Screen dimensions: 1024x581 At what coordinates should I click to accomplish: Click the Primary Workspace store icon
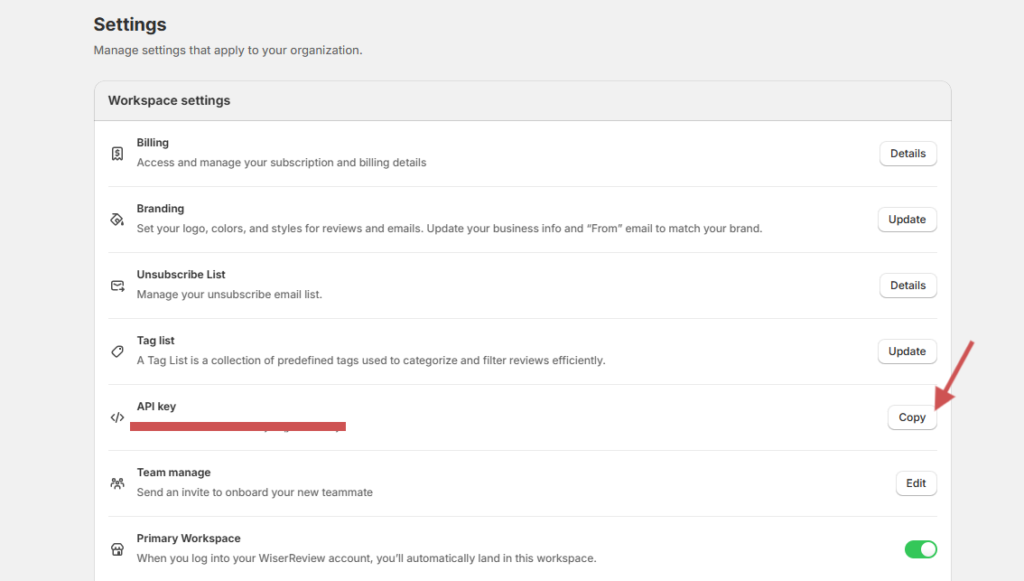pyautogui.click(x=117, y=550)
